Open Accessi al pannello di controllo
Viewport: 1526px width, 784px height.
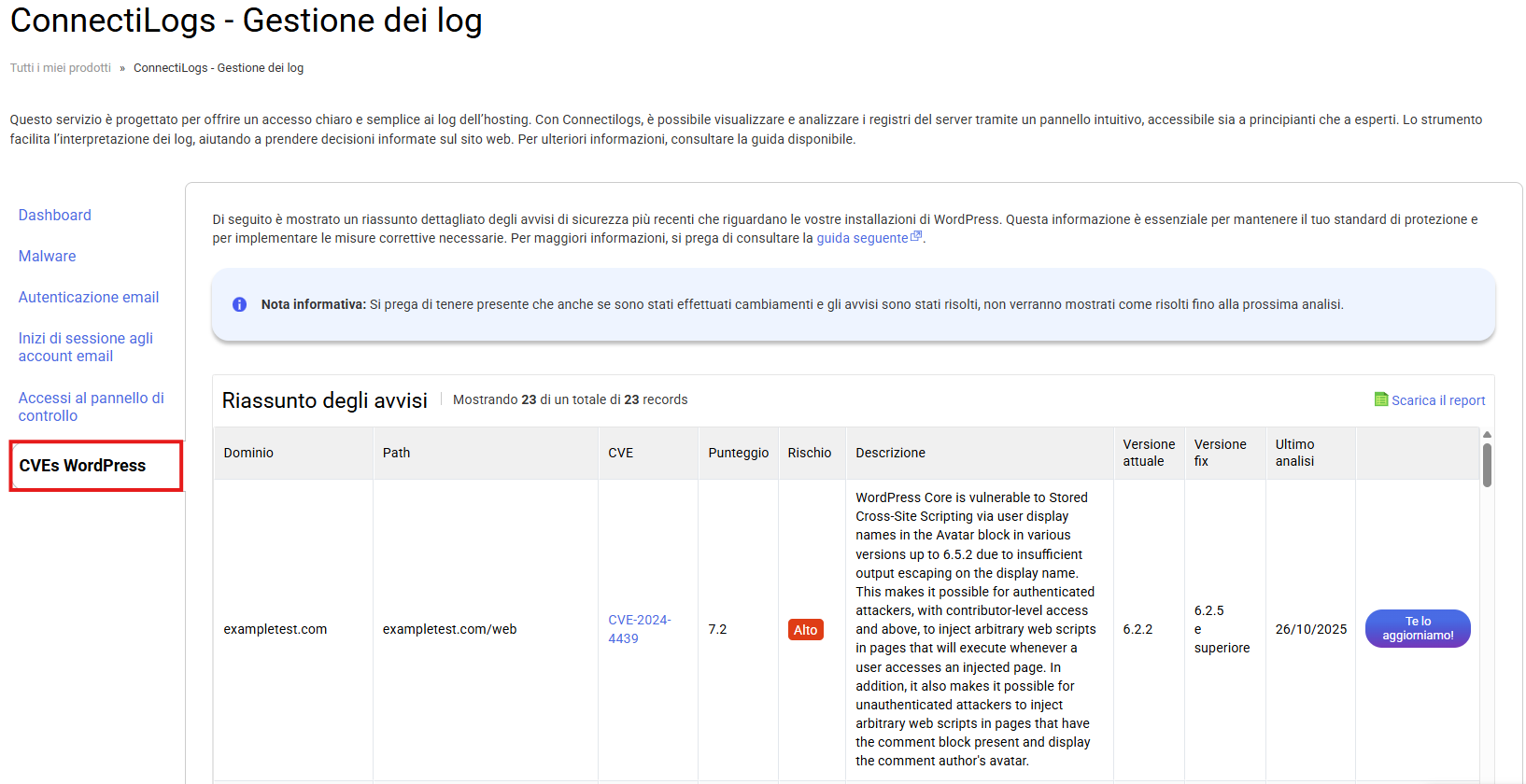pos(92,407)
